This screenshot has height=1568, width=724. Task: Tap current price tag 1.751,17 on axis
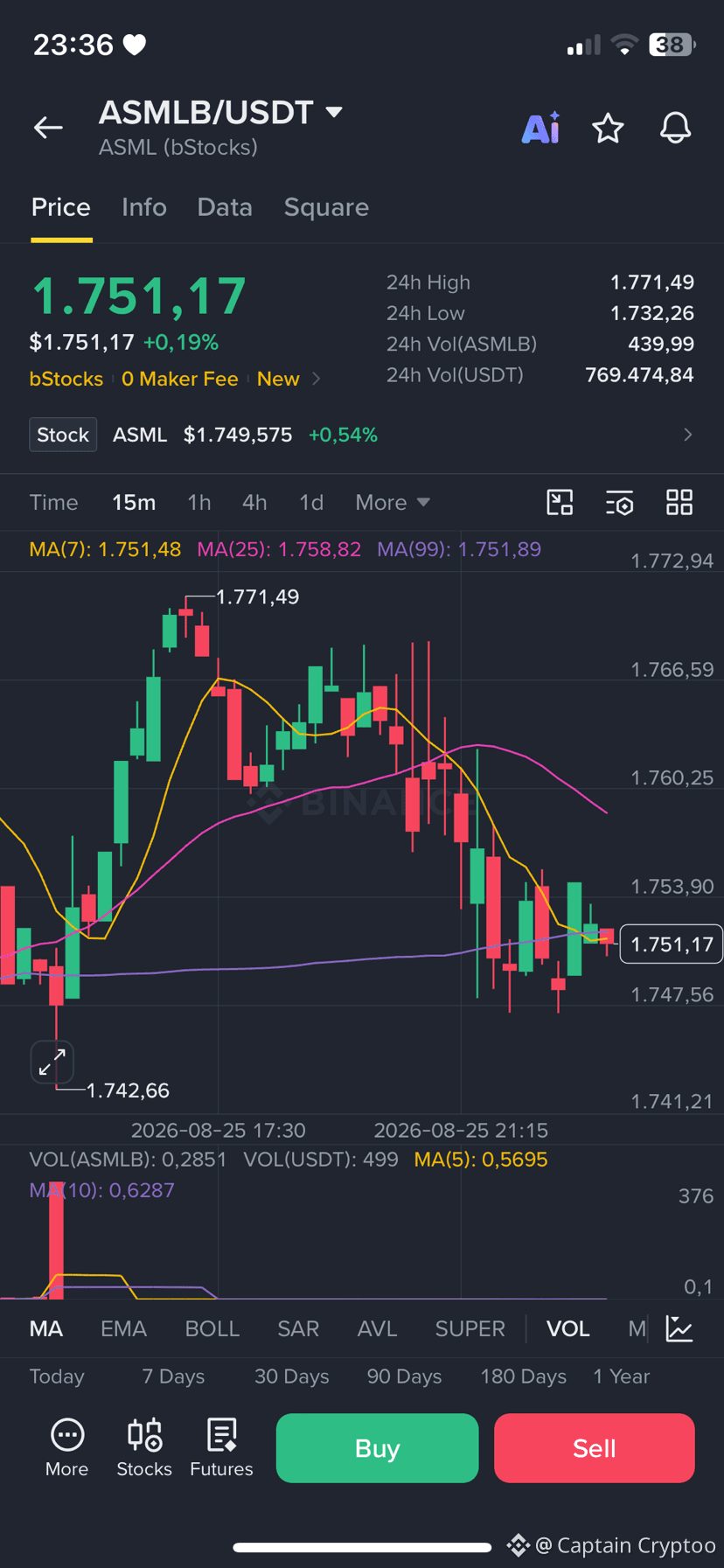coord(672,944)
